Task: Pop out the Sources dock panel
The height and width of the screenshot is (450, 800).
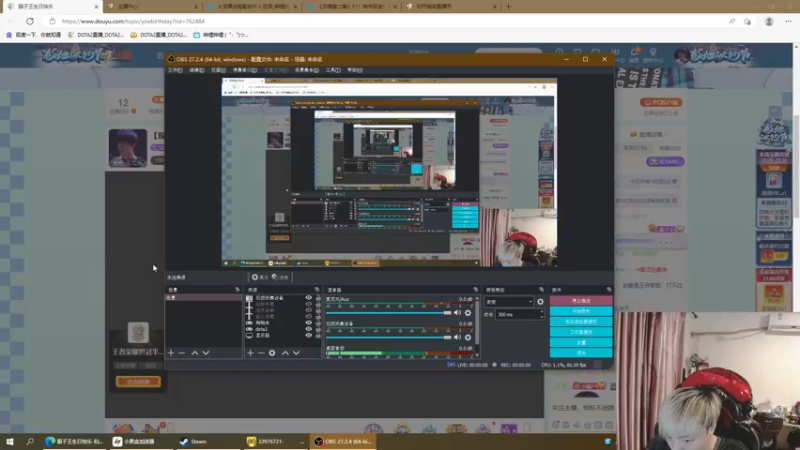Action: tap(317, 289)
